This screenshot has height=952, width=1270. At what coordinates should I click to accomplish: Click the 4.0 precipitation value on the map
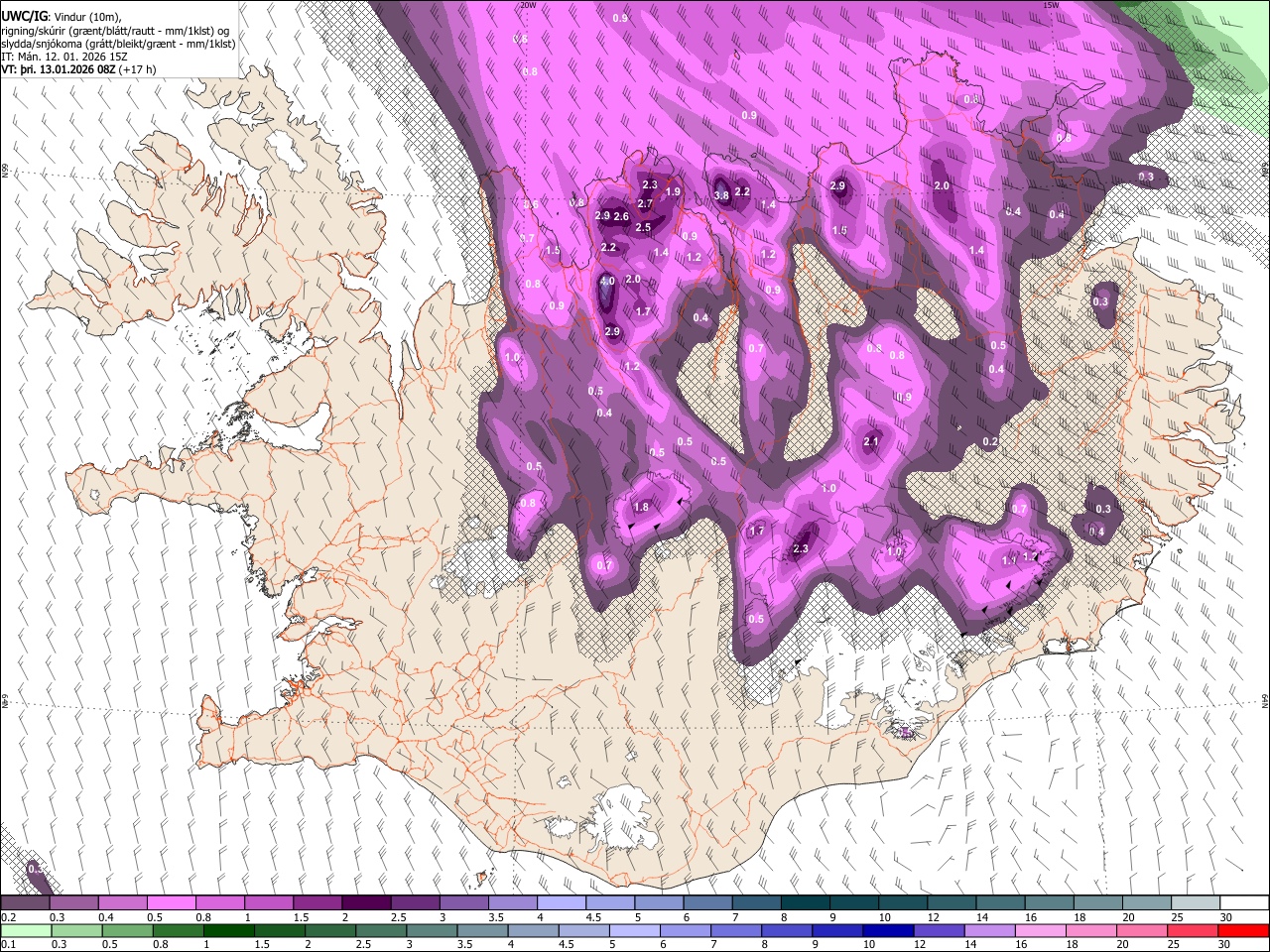coord(608,282)
